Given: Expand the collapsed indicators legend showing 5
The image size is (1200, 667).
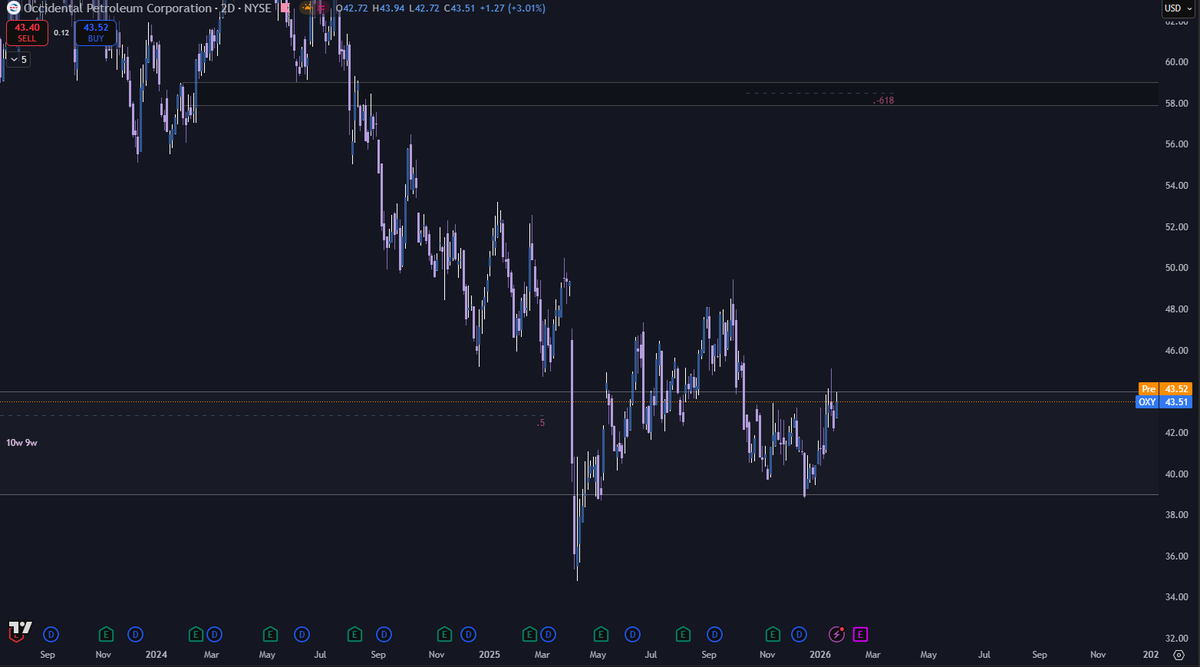Looking at the screenshot, I should click(19, 59).
